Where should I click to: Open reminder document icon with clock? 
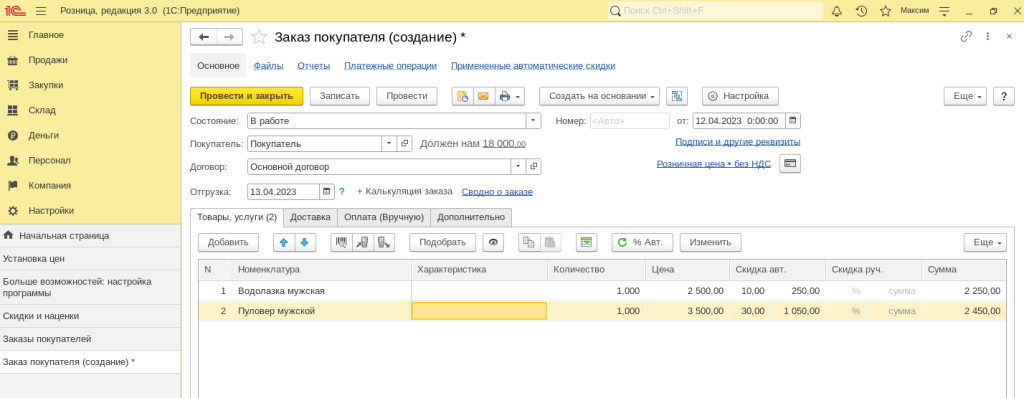click(x=462, y=96)
